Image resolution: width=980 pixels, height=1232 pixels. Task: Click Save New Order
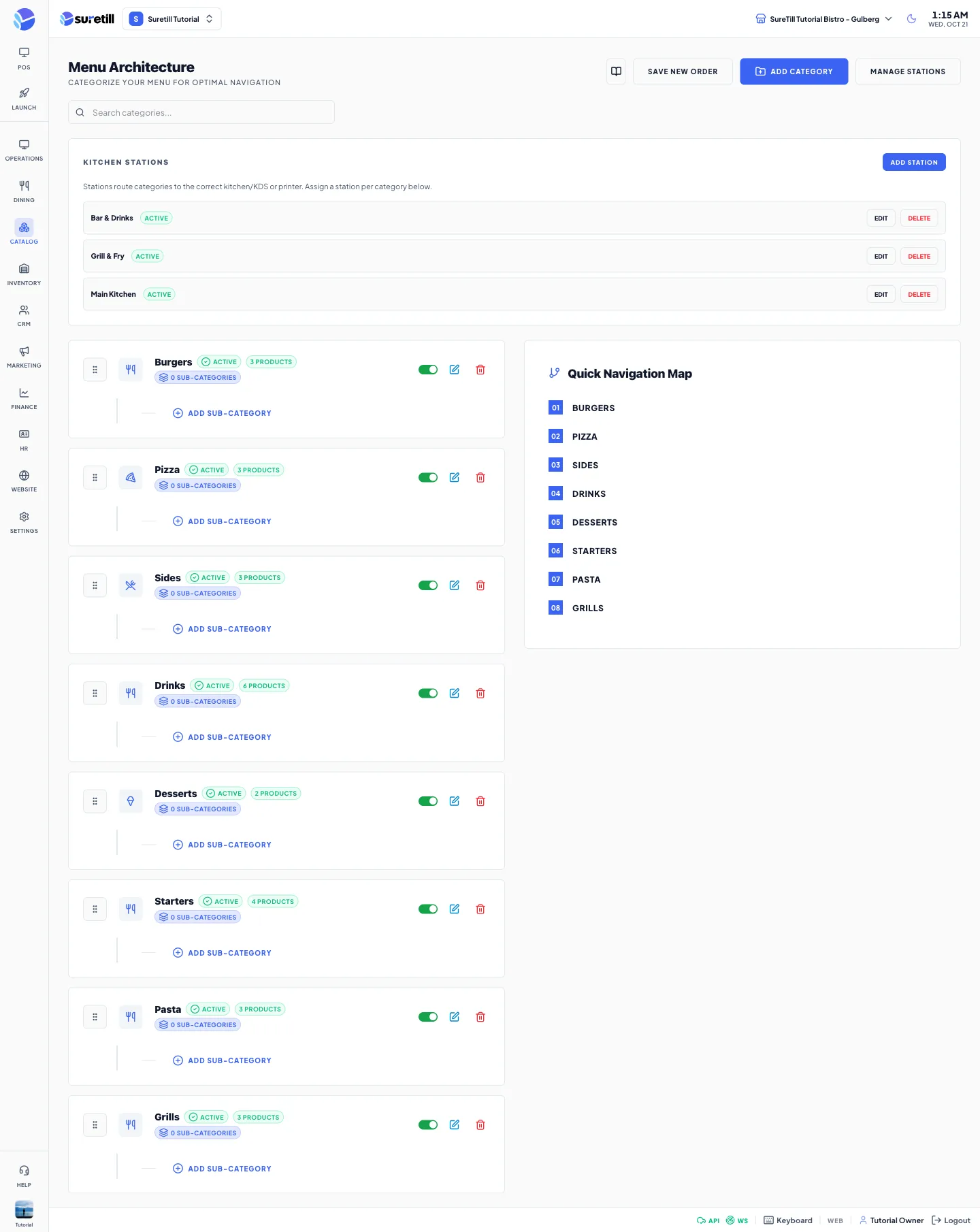tap(683, 71)
